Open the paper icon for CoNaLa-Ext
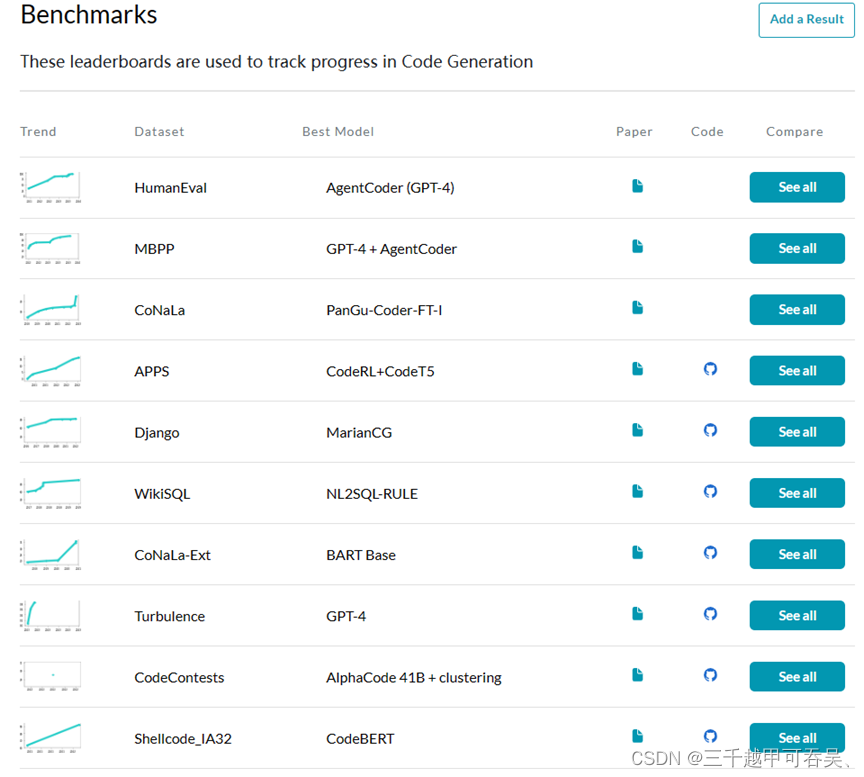 tap(638, 552)
